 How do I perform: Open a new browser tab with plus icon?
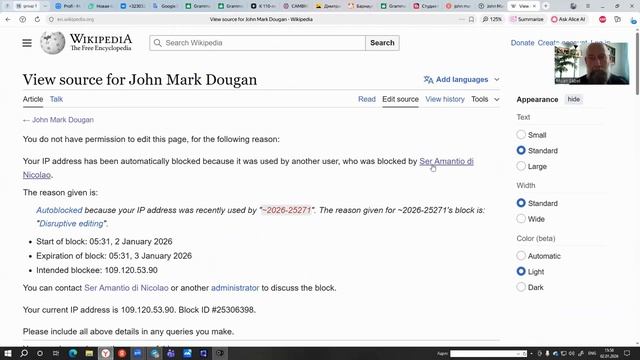(x=546, y=6)
